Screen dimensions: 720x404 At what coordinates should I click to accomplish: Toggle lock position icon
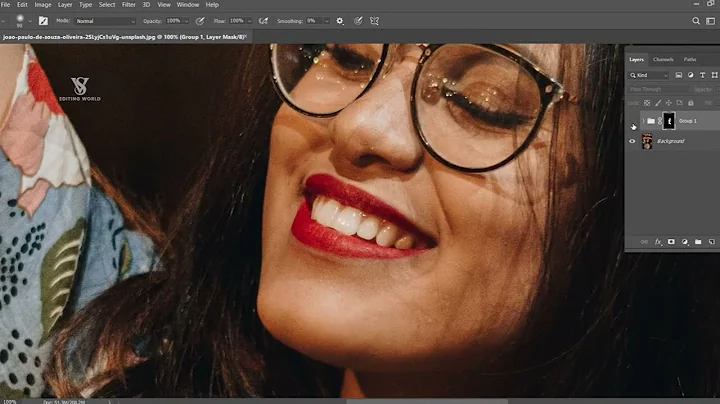(669, 103)
